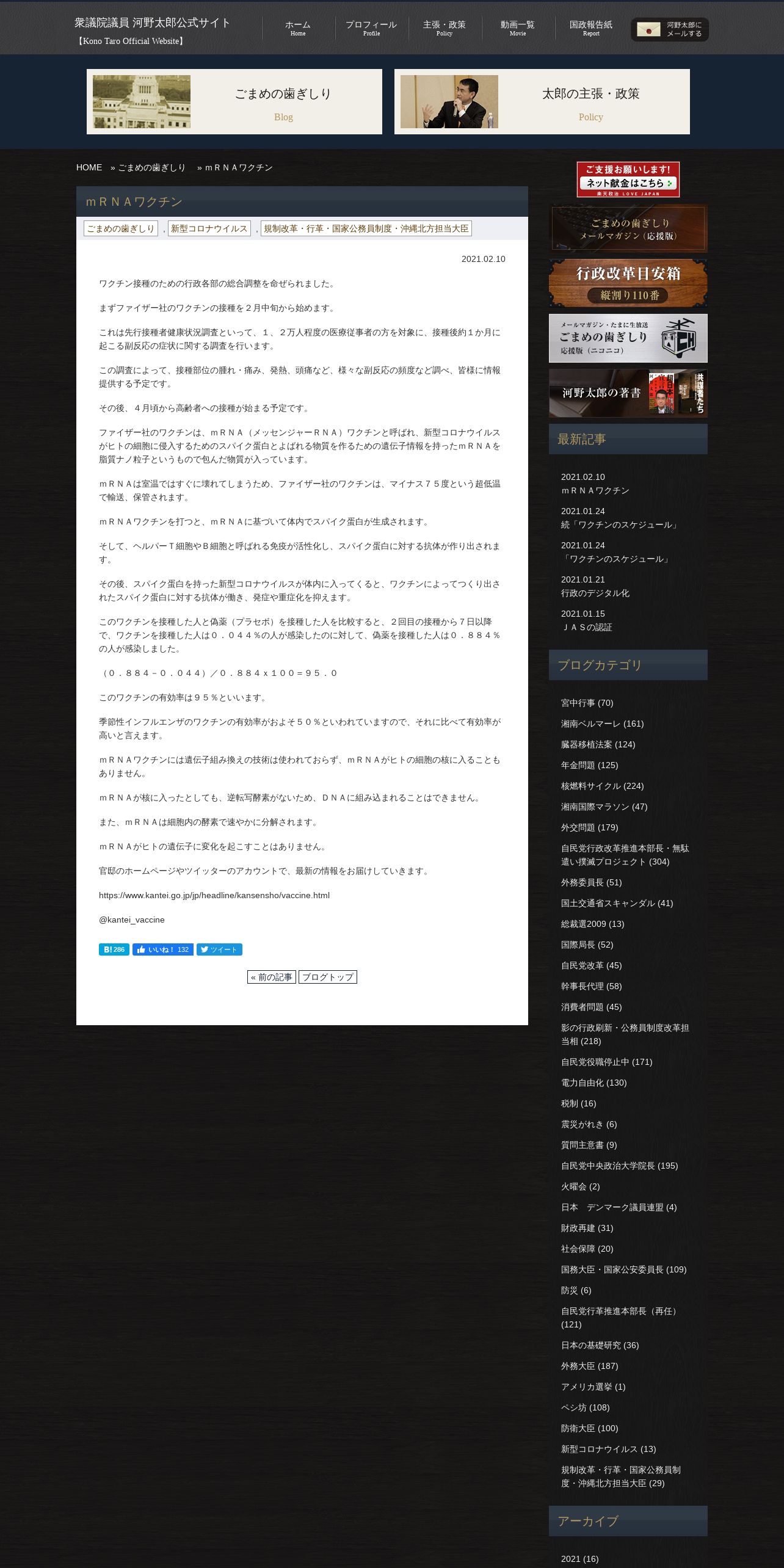Click the ブログトップ button
Screen dimensions: 784x1568
coord(328,977)
